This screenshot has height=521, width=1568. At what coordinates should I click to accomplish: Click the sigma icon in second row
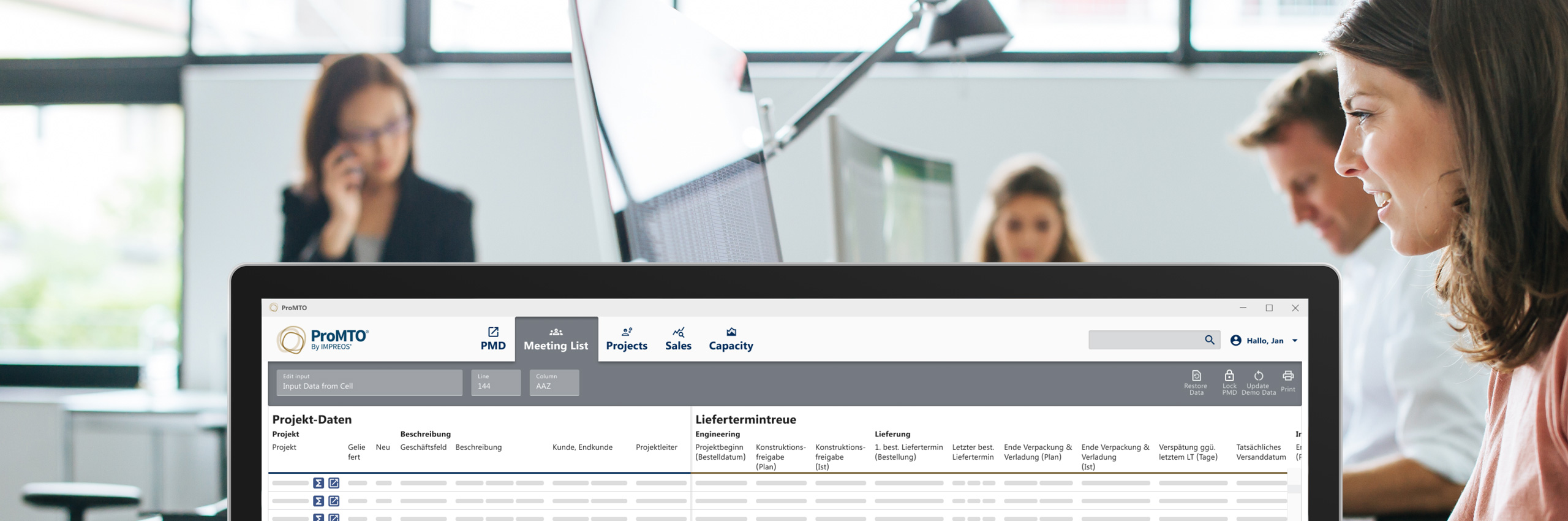(318, 501)
